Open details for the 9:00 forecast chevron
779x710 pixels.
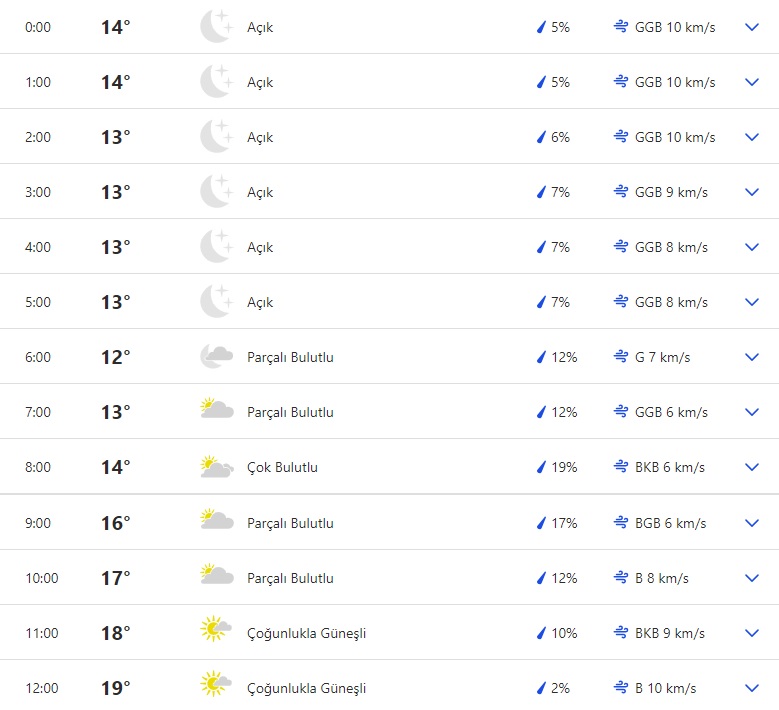[752, 523]
